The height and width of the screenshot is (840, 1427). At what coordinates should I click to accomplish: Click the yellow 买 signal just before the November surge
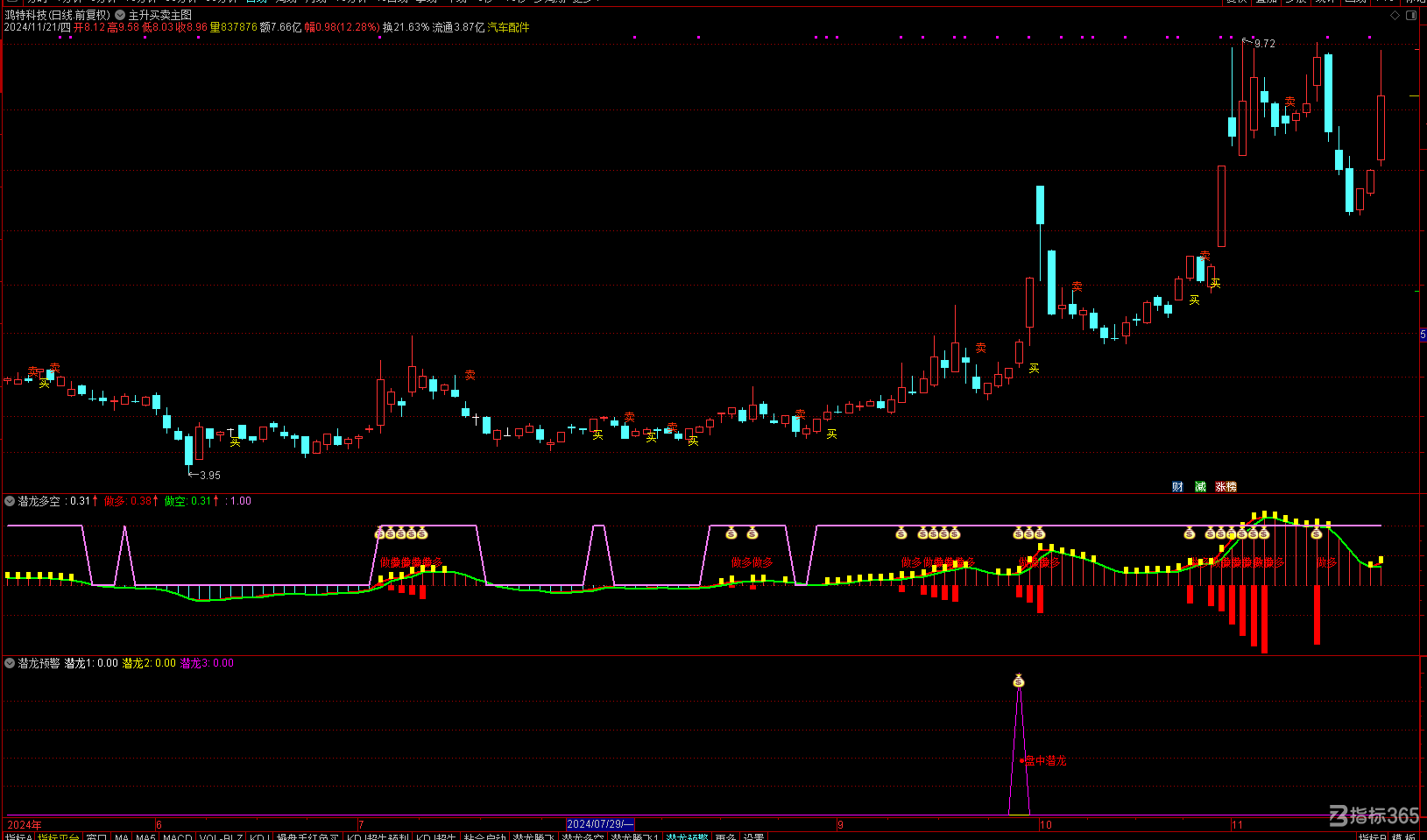(x=1215, y=283)
